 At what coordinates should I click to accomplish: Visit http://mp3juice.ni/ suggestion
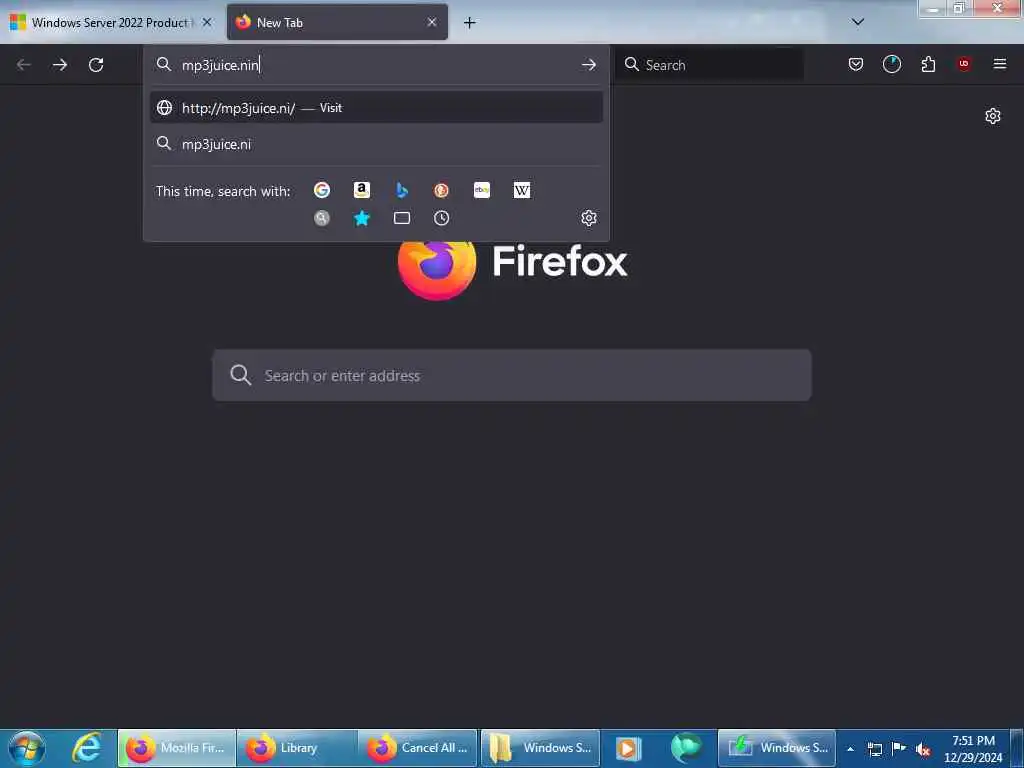coord(376,108)
